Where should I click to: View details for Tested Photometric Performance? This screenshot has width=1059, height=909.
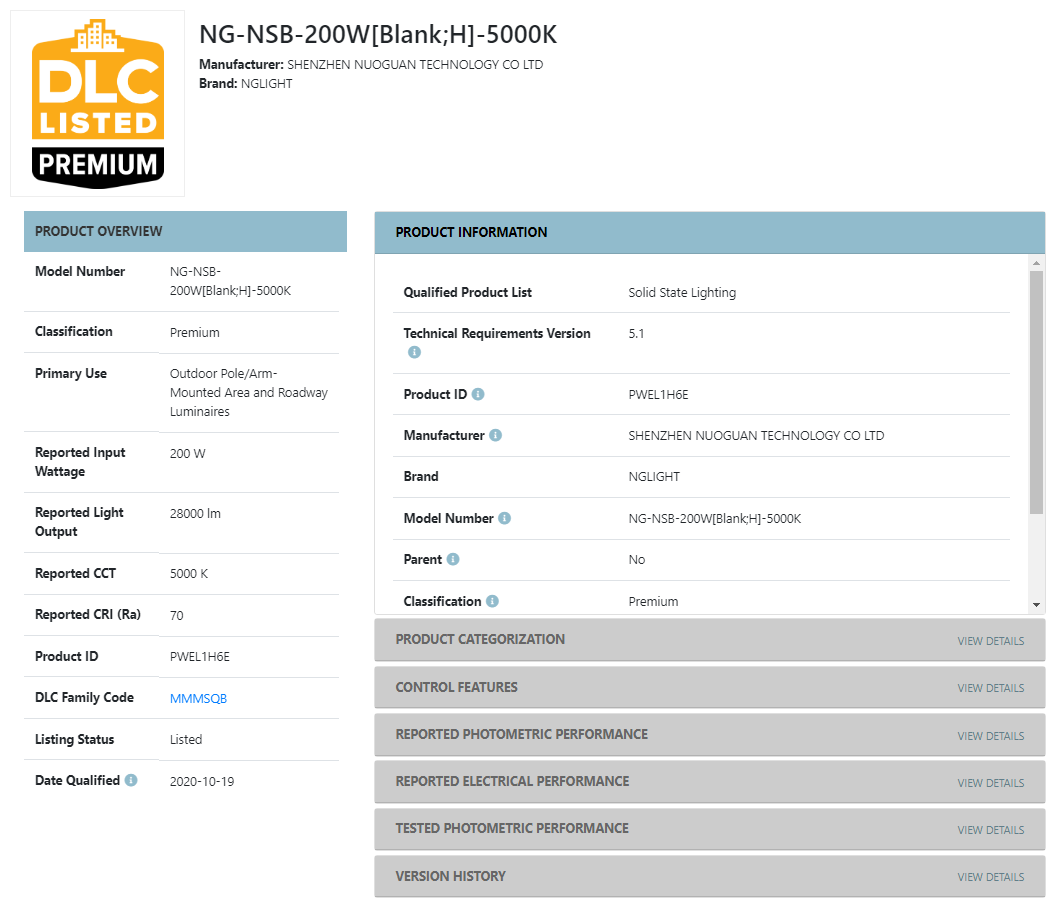point(990,830)
